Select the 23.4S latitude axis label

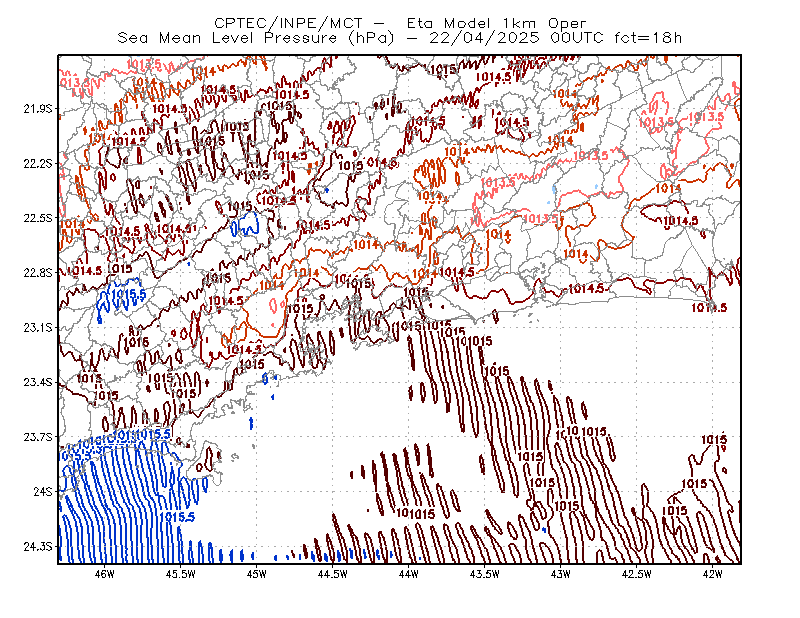[38, 382]
